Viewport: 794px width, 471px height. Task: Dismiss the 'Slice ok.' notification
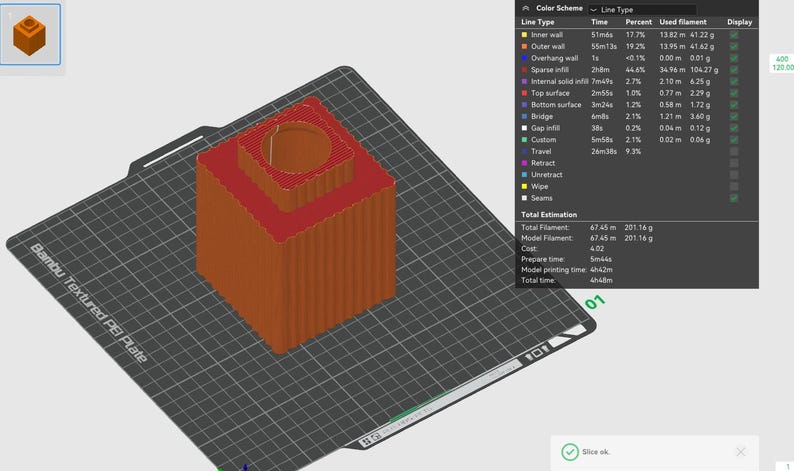click(740, 452)
